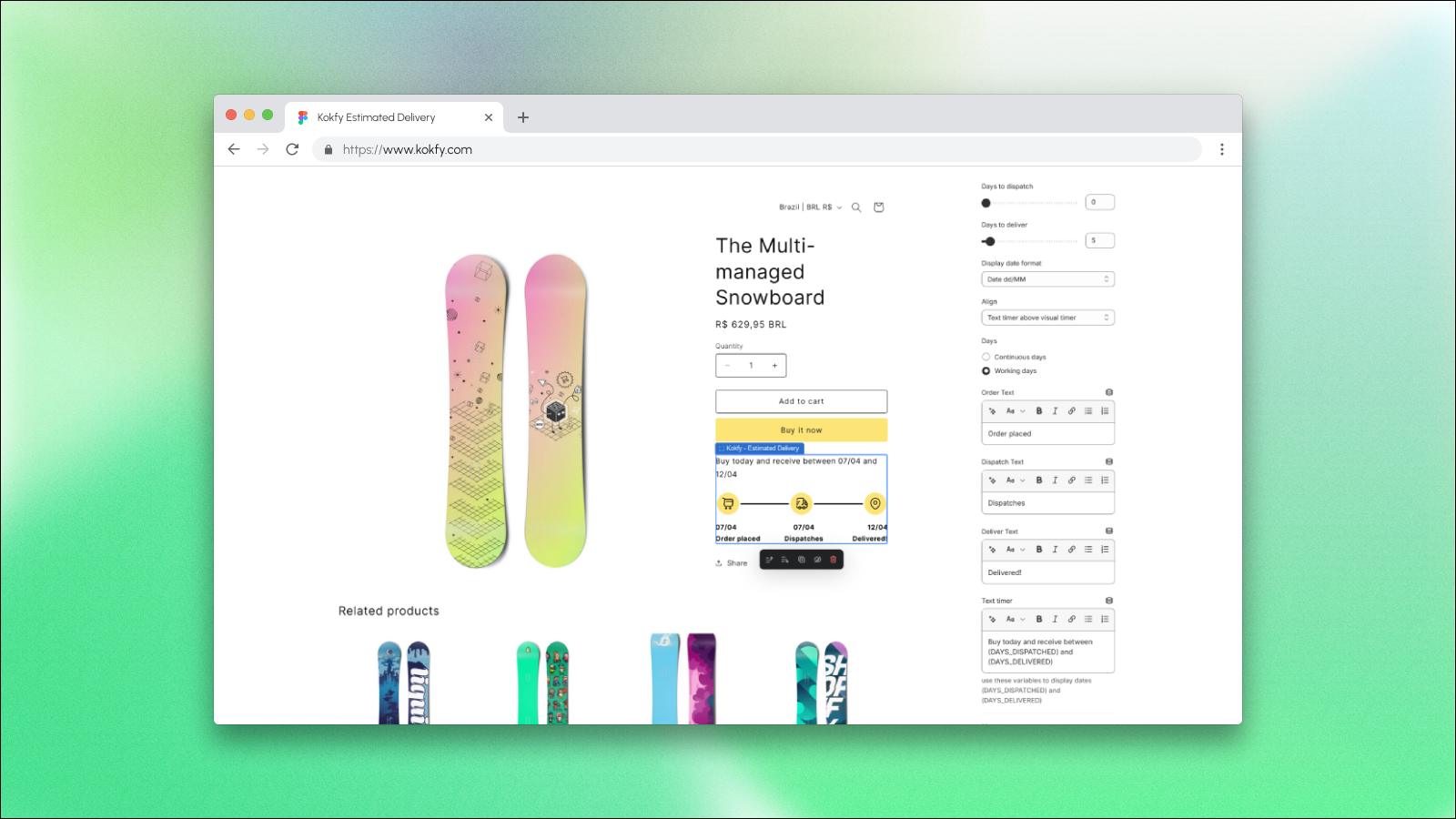This screenshot has width=1456, height=819.
Task: Increase quantity with the plus button
Action: (x=774, y=366)
